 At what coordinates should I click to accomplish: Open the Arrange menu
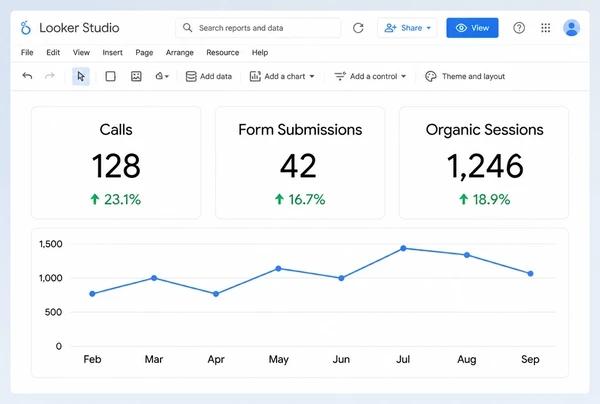pos(179,52)
